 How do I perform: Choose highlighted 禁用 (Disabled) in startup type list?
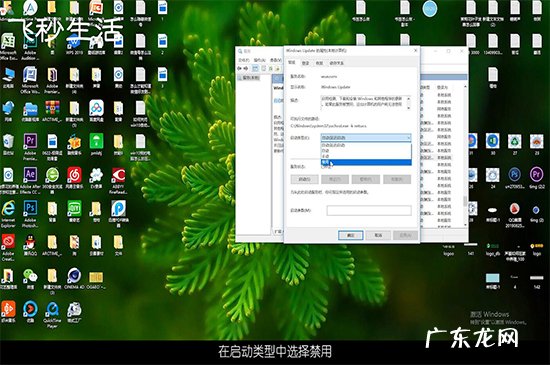coord(365,162)
